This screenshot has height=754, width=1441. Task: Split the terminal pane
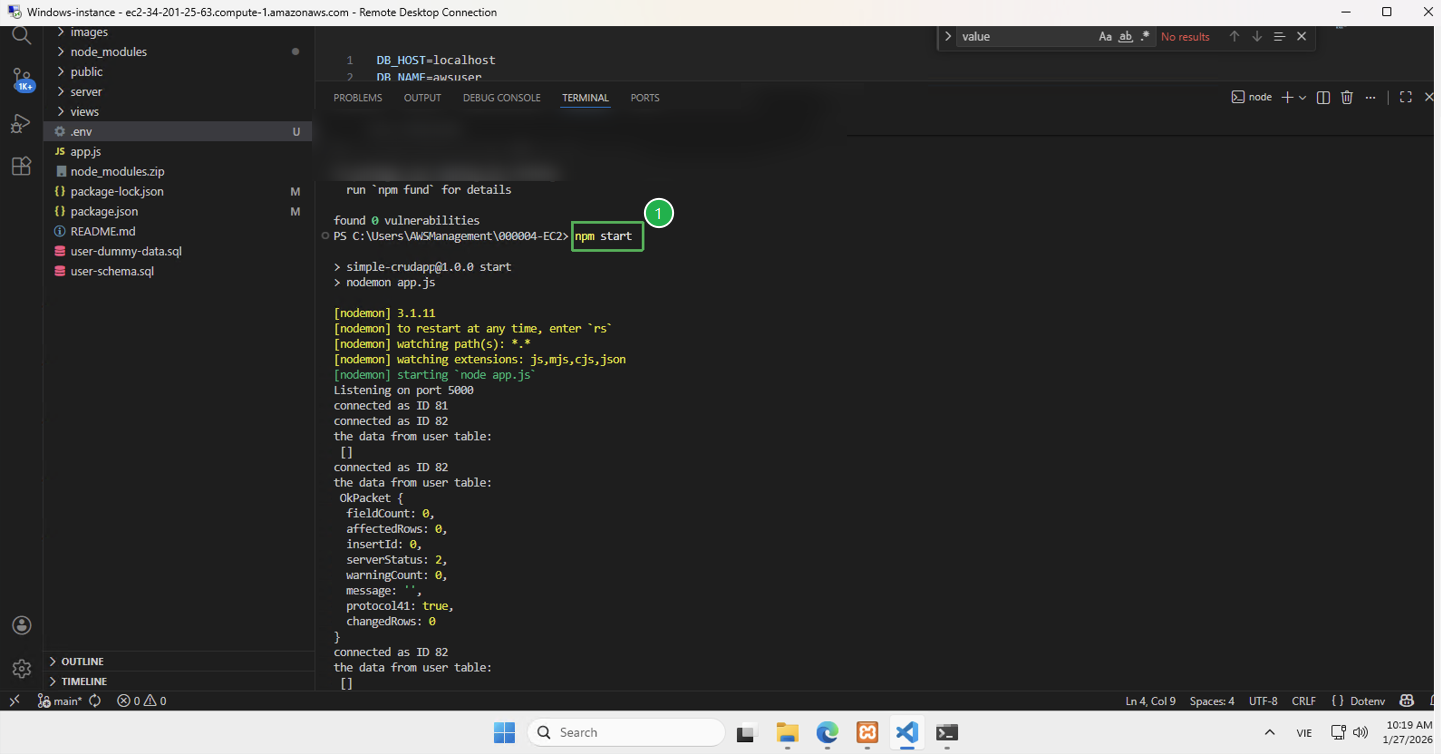pos(1322,97)
